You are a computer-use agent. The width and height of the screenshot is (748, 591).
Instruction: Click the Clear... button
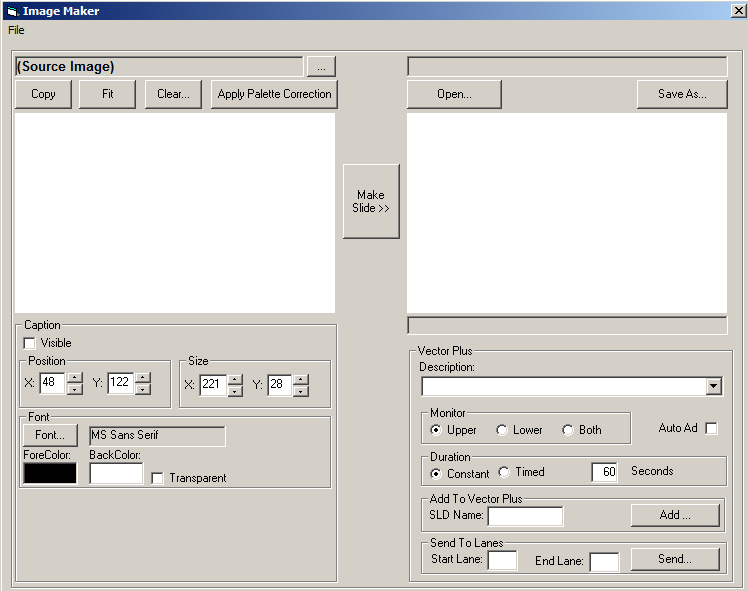click(173, 94)
